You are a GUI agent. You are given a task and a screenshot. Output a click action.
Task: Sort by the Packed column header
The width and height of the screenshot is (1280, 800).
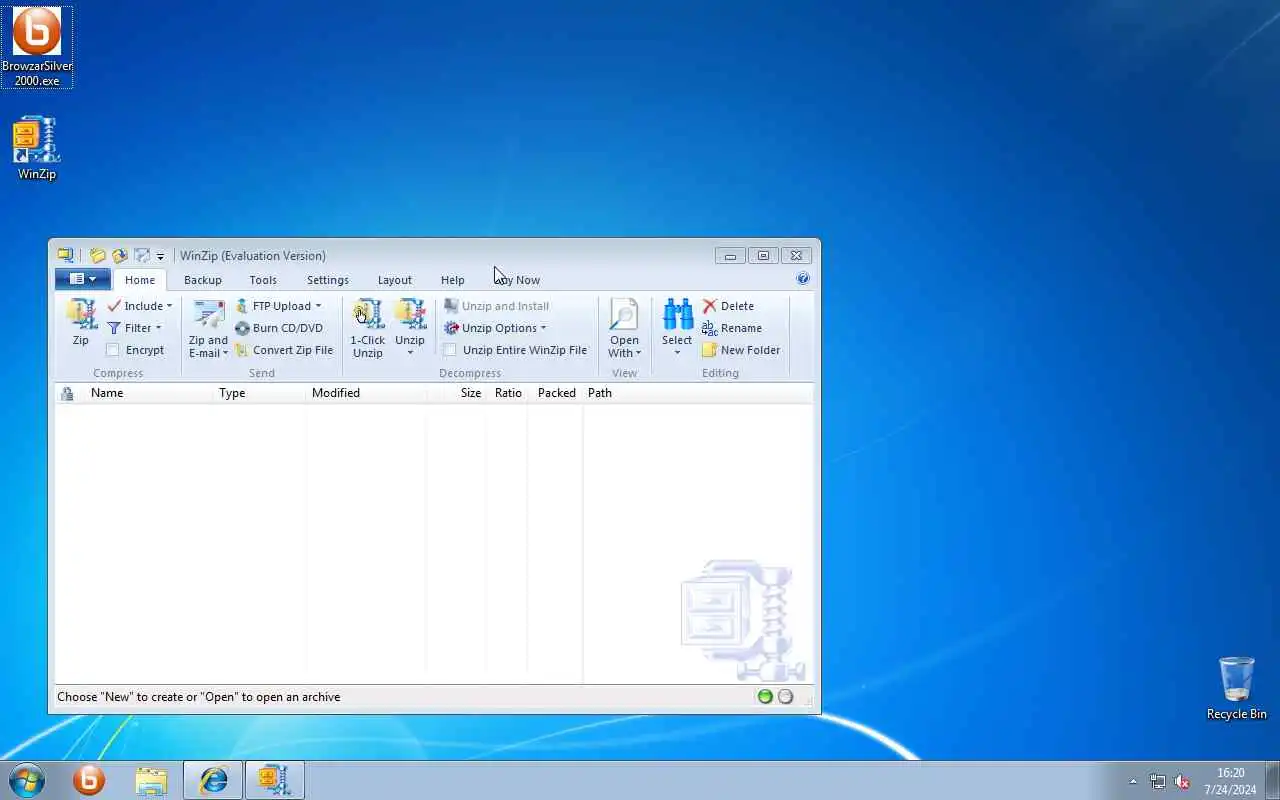pos(556,393)
